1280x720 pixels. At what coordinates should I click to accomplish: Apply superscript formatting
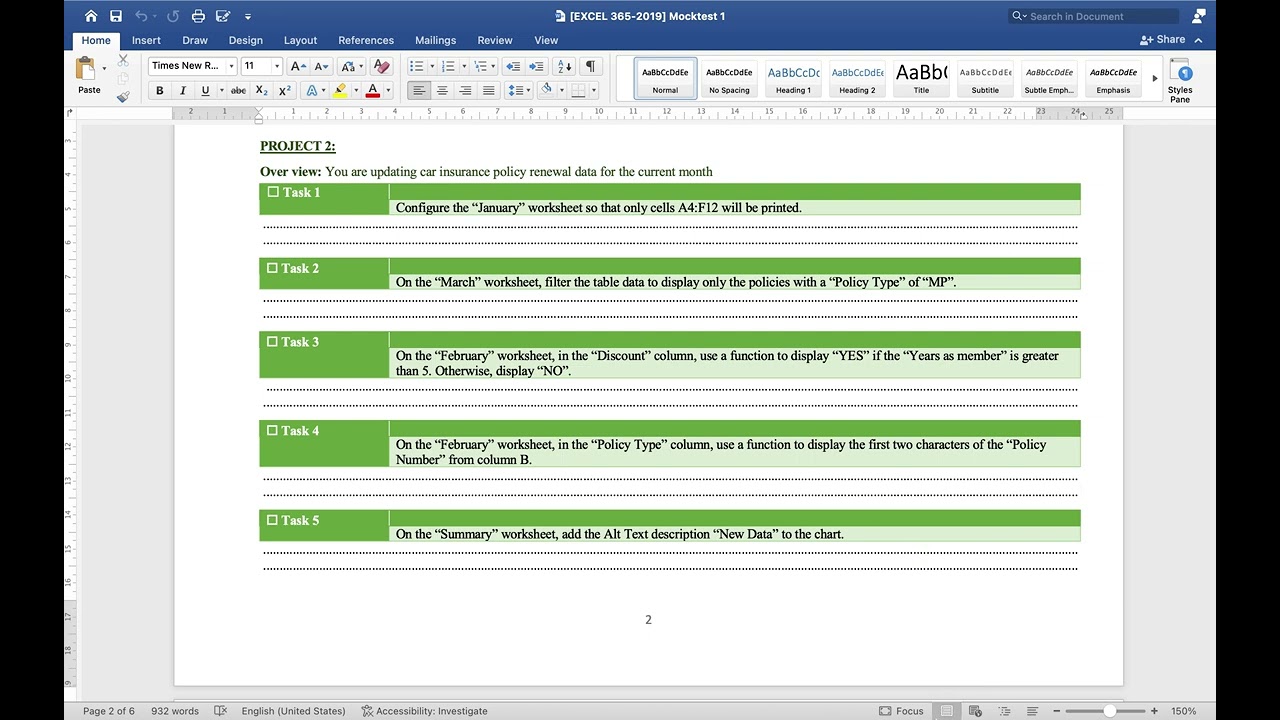[x=284, y=90]
